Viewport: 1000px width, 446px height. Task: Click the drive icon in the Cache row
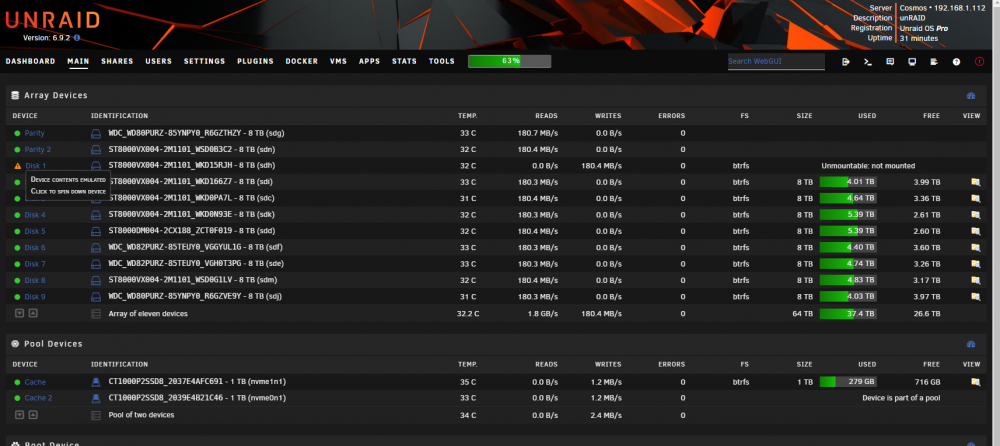pos(96,382)
